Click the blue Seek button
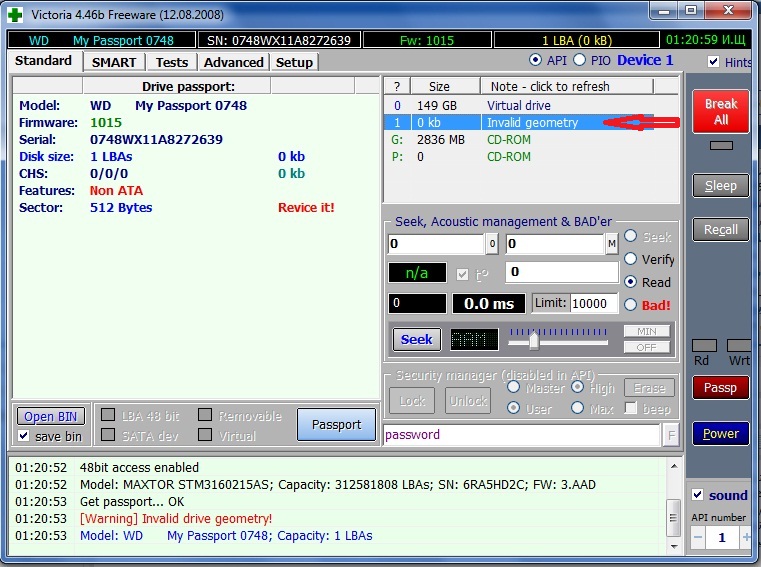The image size is (761, 567). (x=416, y=339)
